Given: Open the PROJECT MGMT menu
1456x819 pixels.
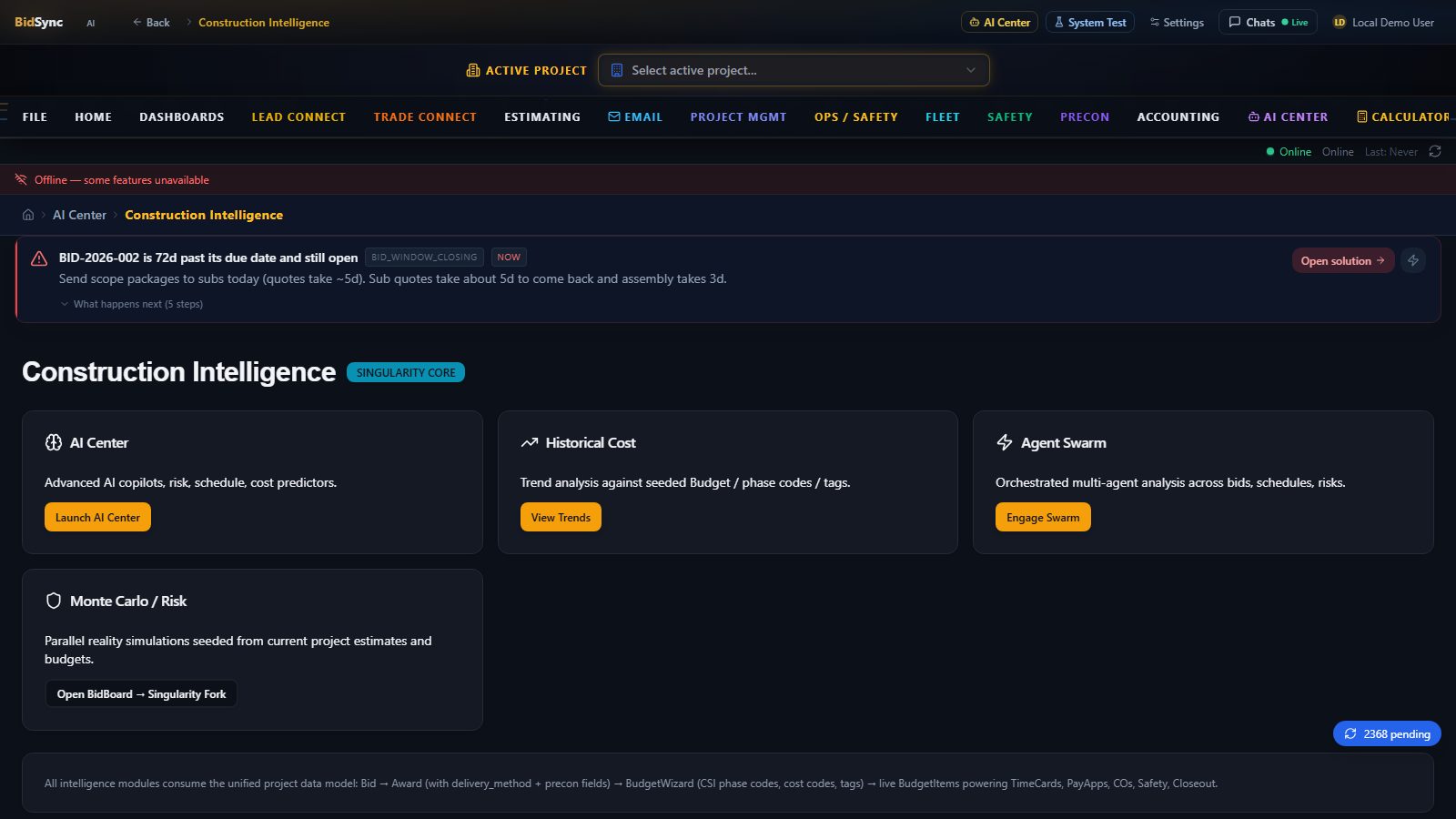Looking at the screenshot, I should 738,116.
